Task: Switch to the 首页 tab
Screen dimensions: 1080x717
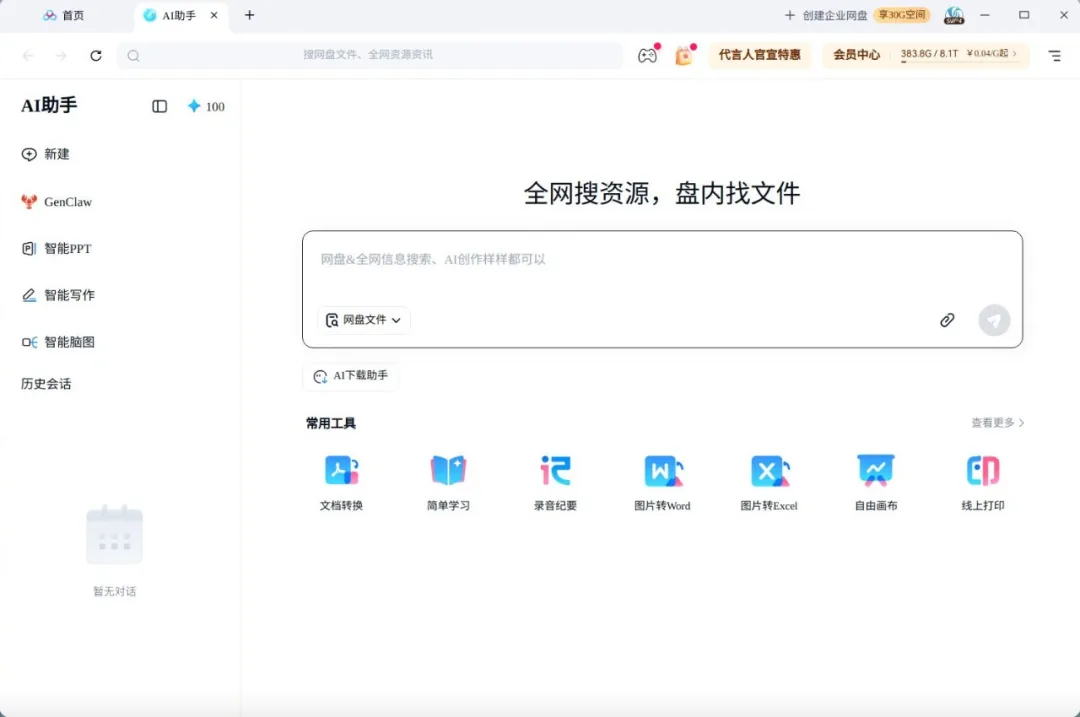Action: [x=63, y=15]
